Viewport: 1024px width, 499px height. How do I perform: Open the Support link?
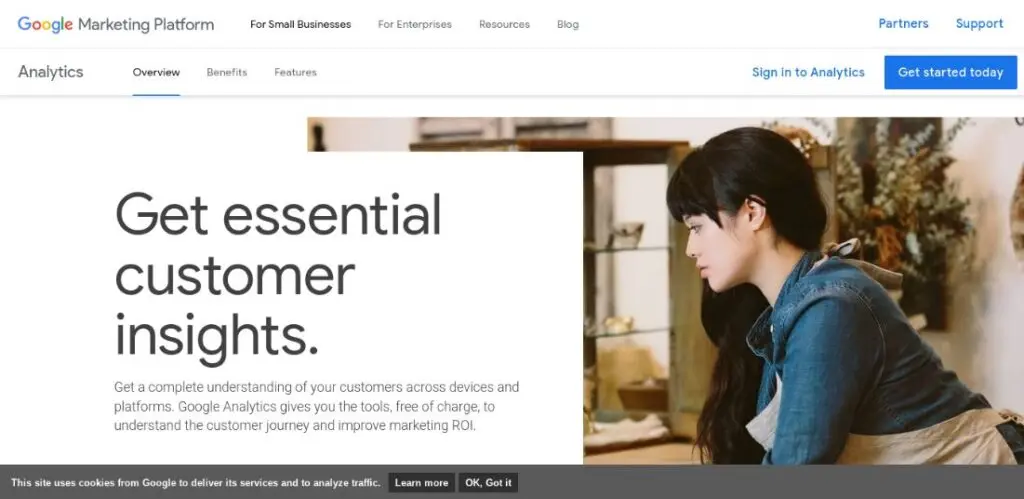(979, 24)
